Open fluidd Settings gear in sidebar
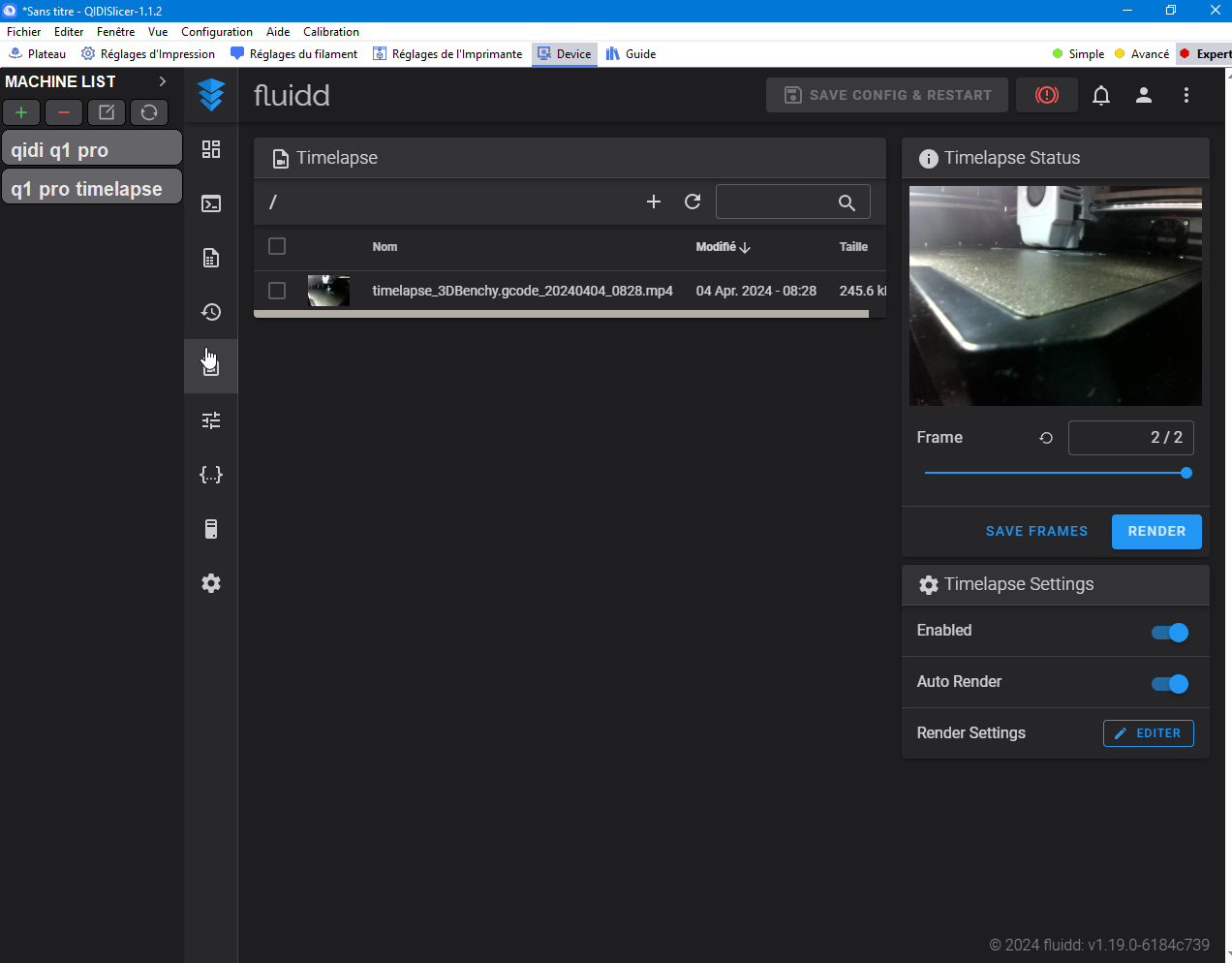1232x963 pixels. click(x=211, y=583)
